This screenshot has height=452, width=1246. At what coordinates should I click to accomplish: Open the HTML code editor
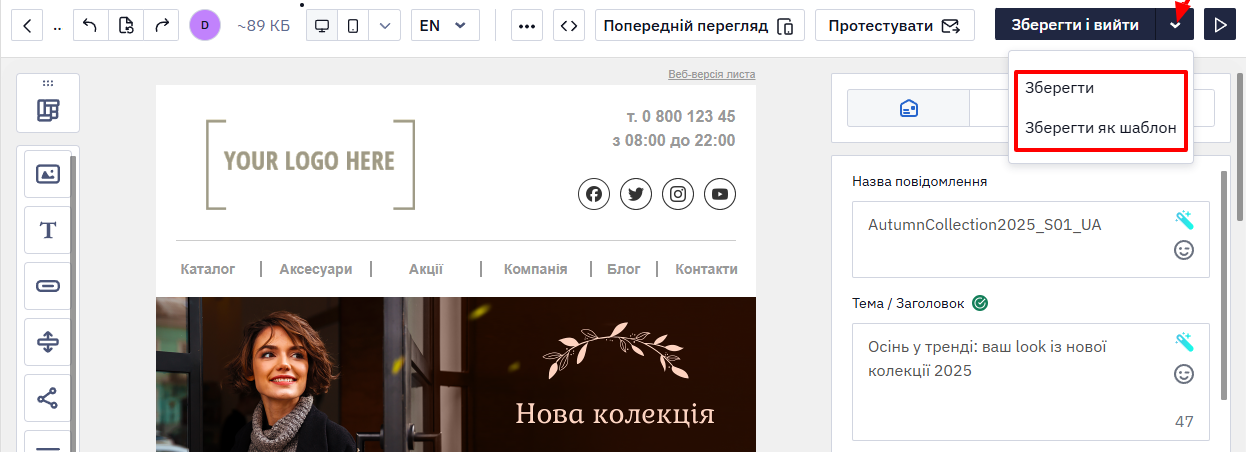(568, 25)
